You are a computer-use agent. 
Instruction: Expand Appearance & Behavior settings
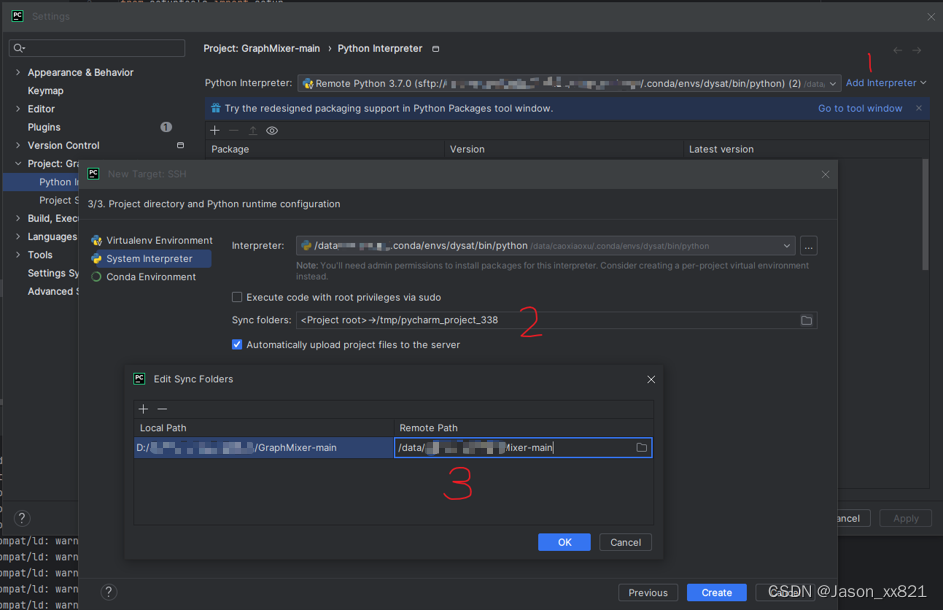(x=18, y=72)
